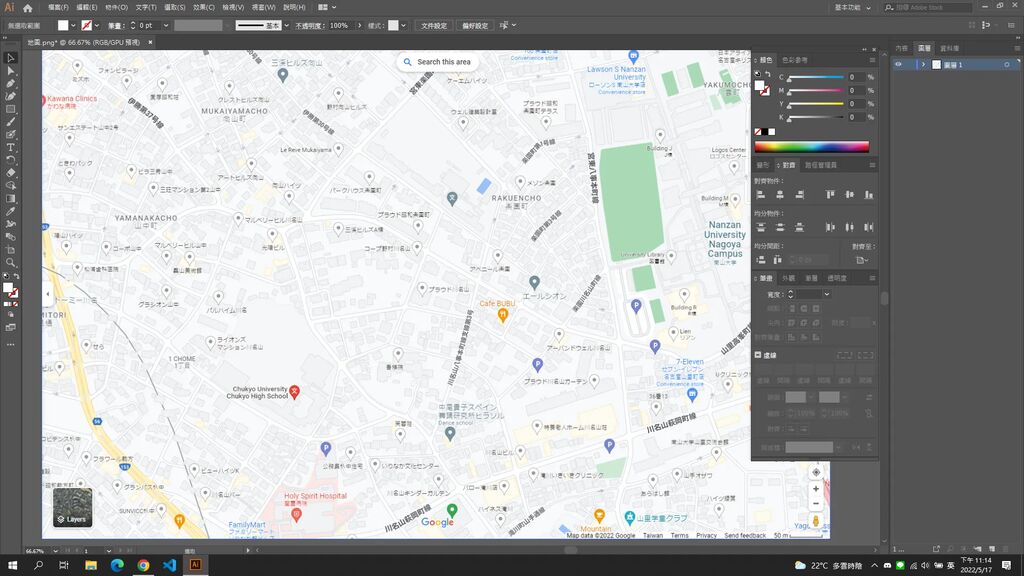The height and width of the screenshot is (576, 1024).
Task: Open the graphic style dropdown
Action: tap(404, 25)
